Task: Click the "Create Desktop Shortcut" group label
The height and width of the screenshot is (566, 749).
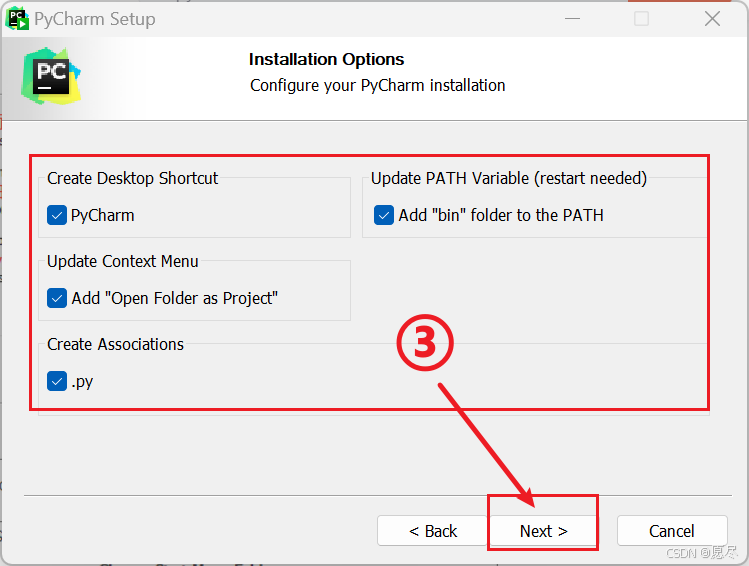Action: point(132,178)
